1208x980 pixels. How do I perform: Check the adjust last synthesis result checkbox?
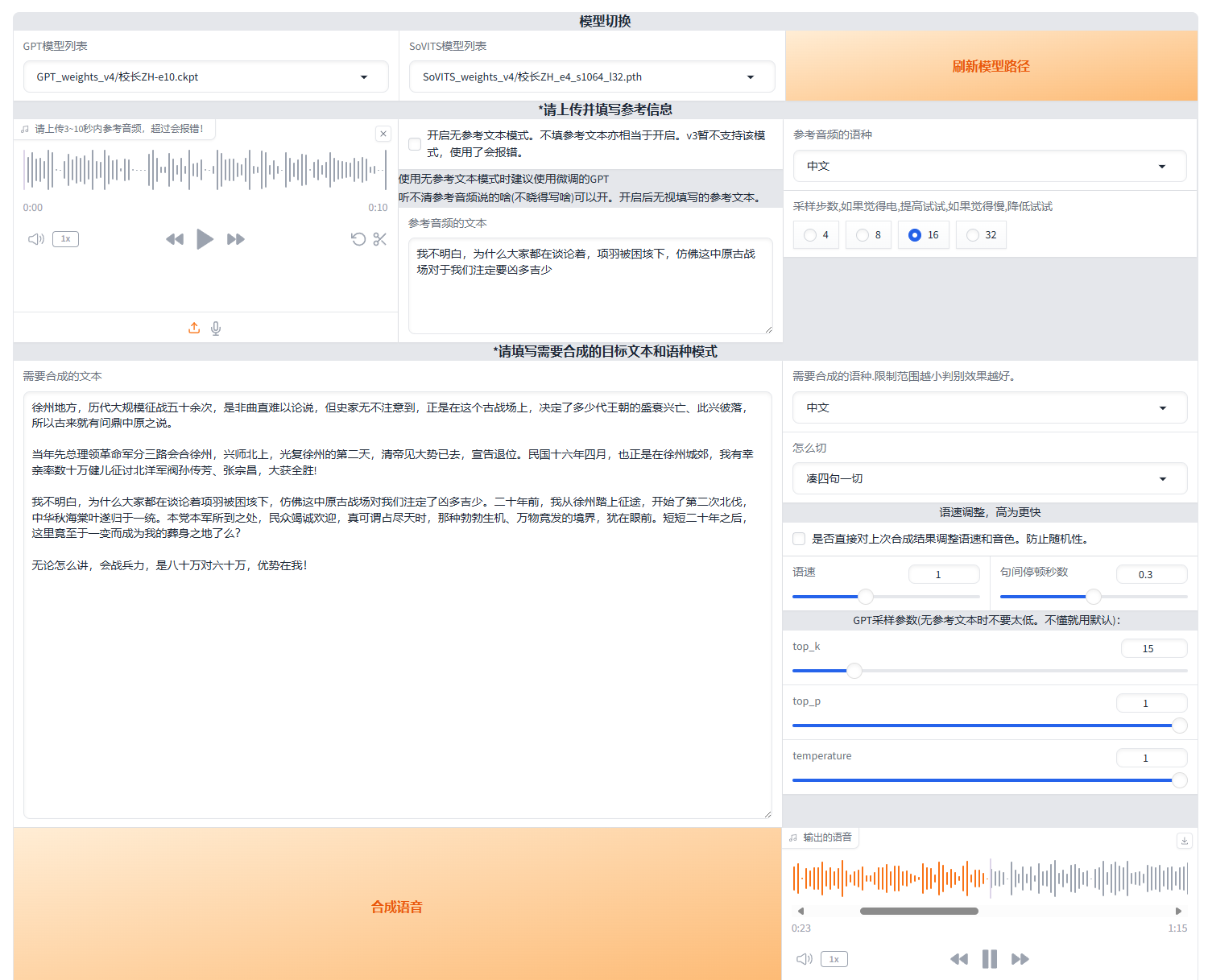(x=799, y=539)
